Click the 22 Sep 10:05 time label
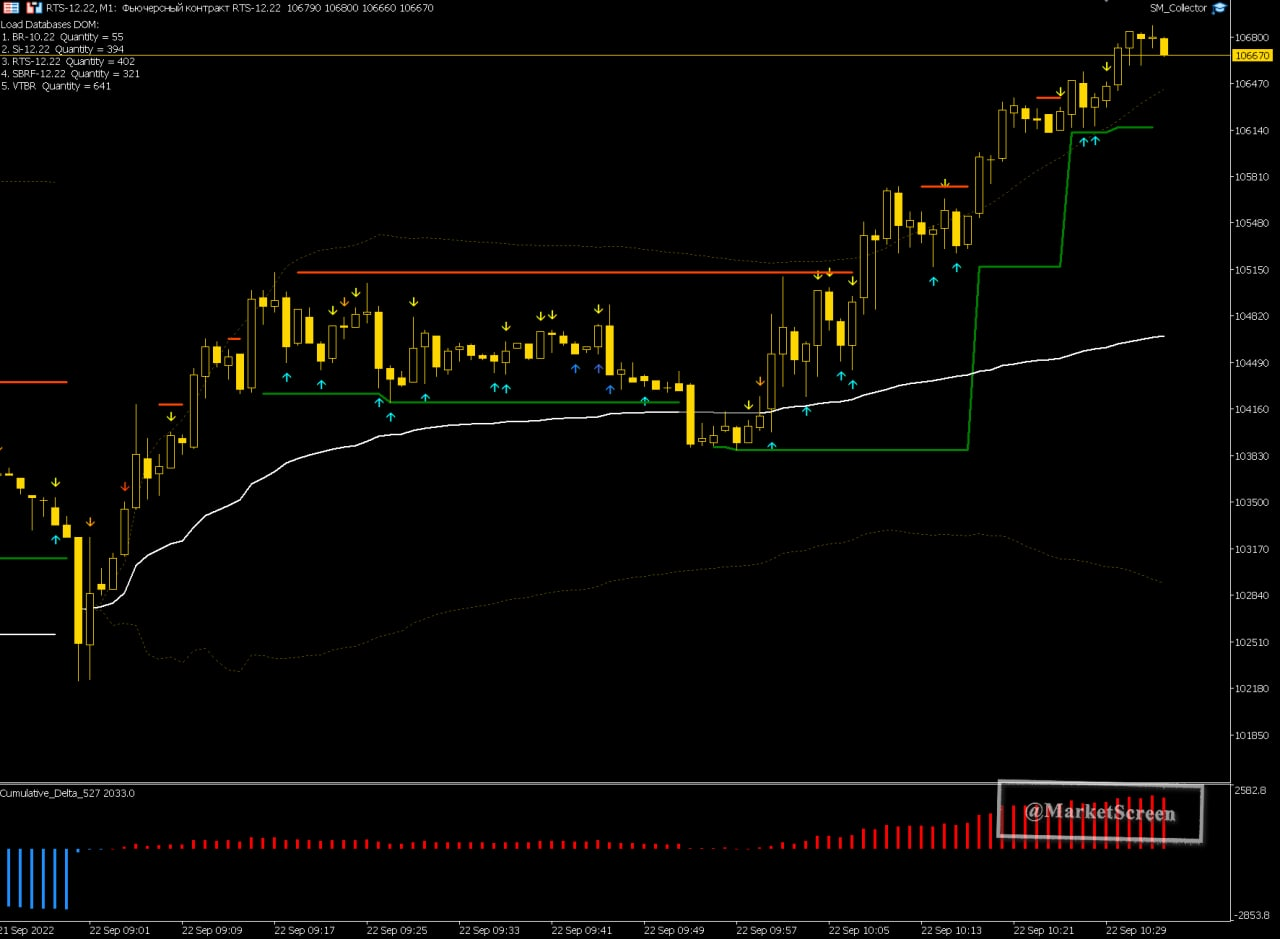 coord(859,930)
